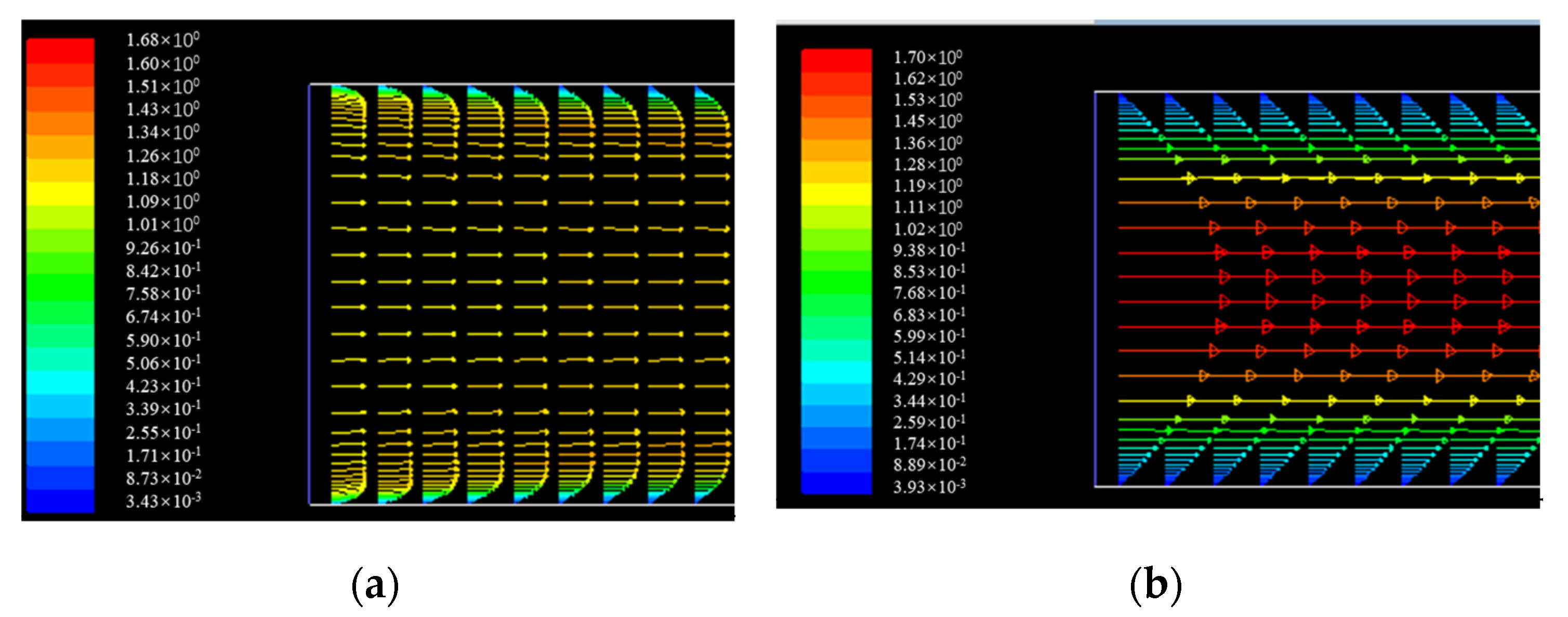1568x617 pixels.
Task: Click the cyan band in right colorbar
Action: pos(836,372)
